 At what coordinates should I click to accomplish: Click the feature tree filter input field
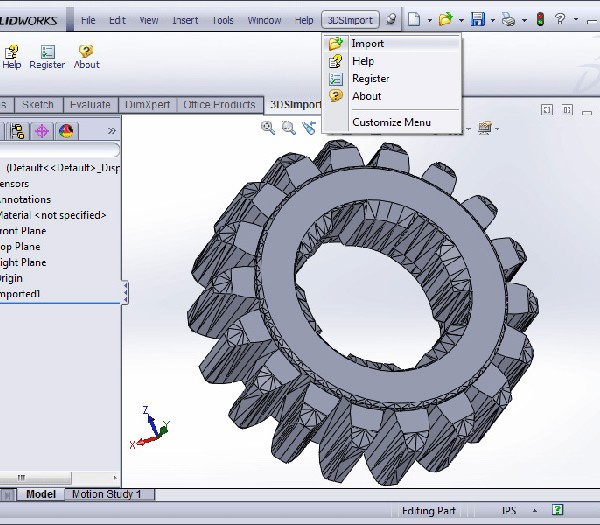[59, 150]
